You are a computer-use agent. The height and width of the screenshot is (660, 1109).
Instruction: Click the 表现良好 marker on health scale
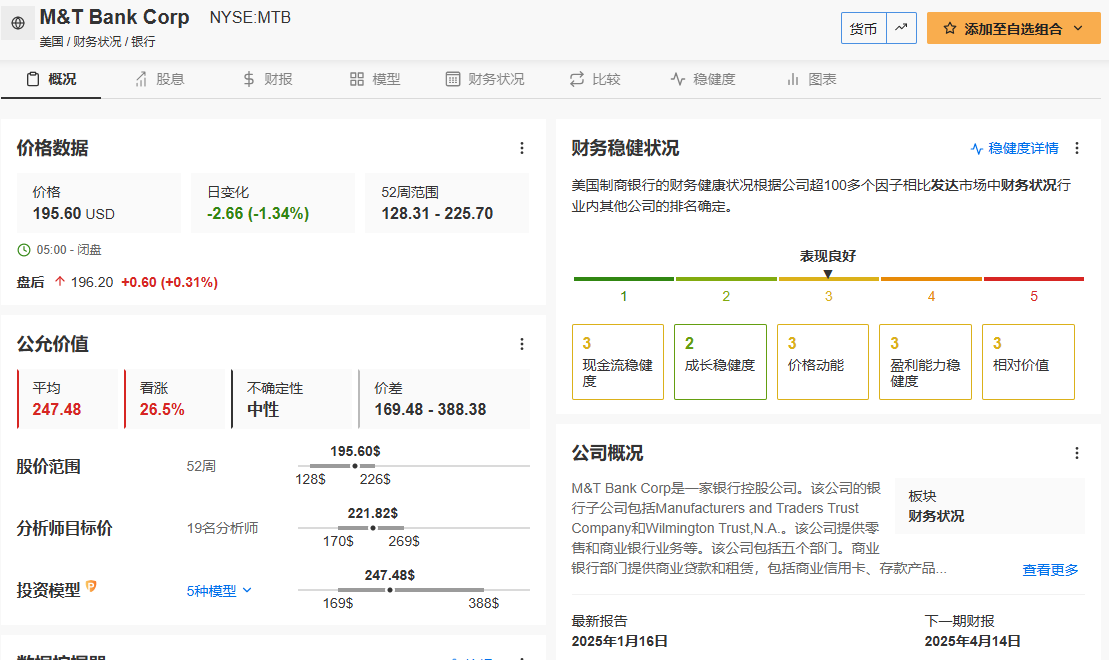827,273
